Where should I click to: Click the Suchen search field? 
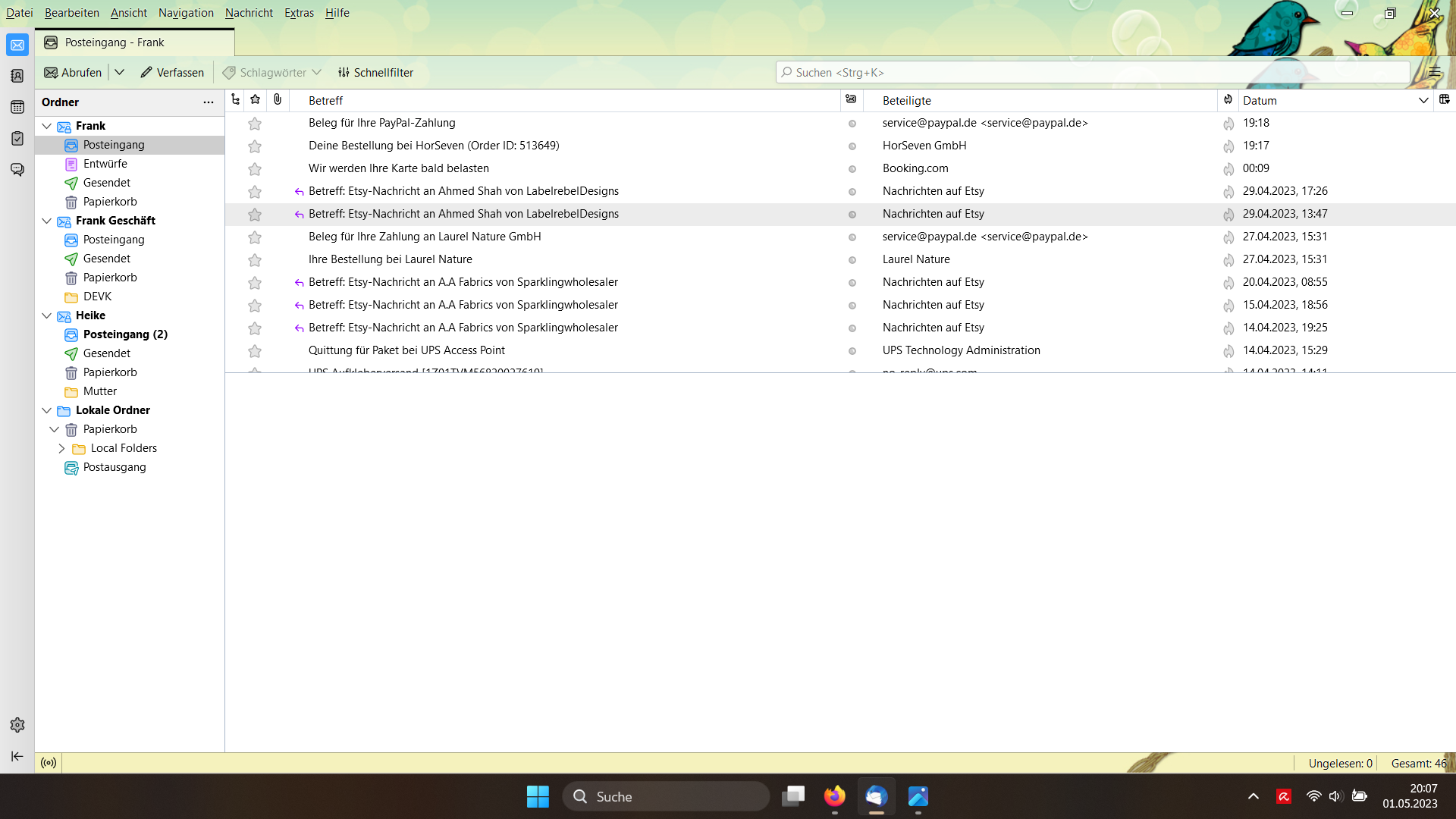tap(1092, 72)
